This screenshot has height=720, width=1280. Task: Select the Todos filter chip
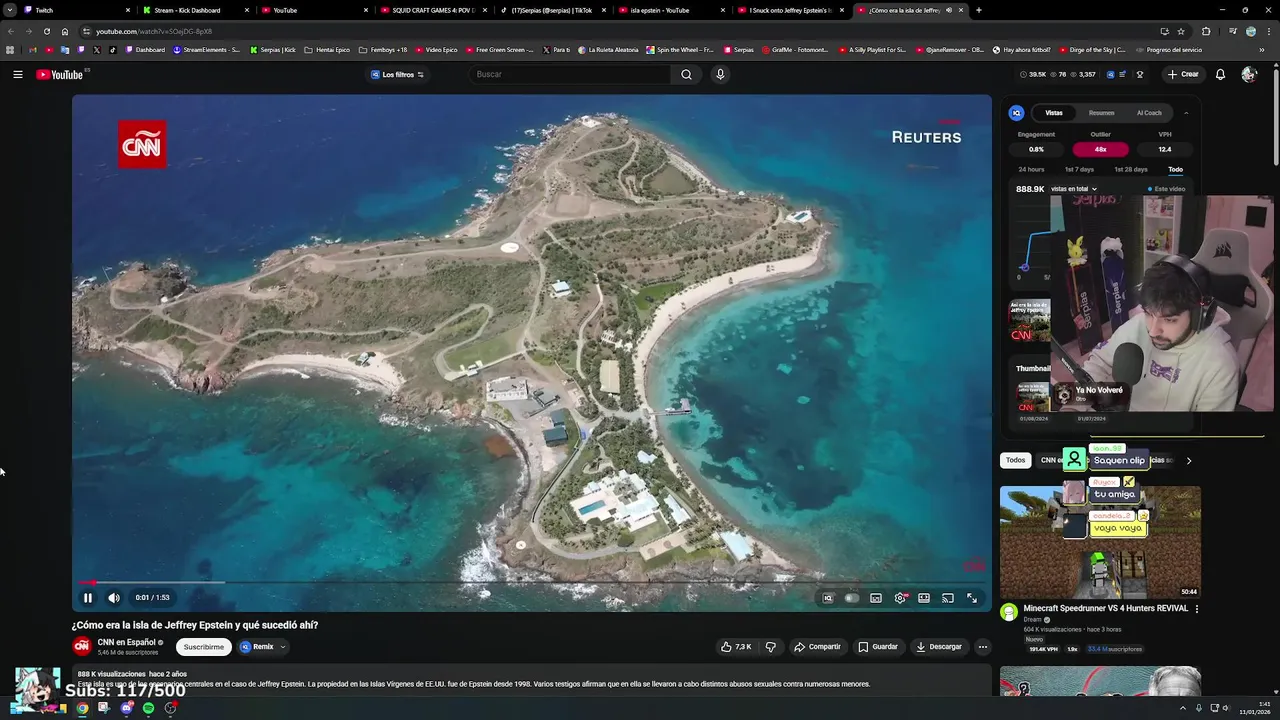coord(1015,460)
